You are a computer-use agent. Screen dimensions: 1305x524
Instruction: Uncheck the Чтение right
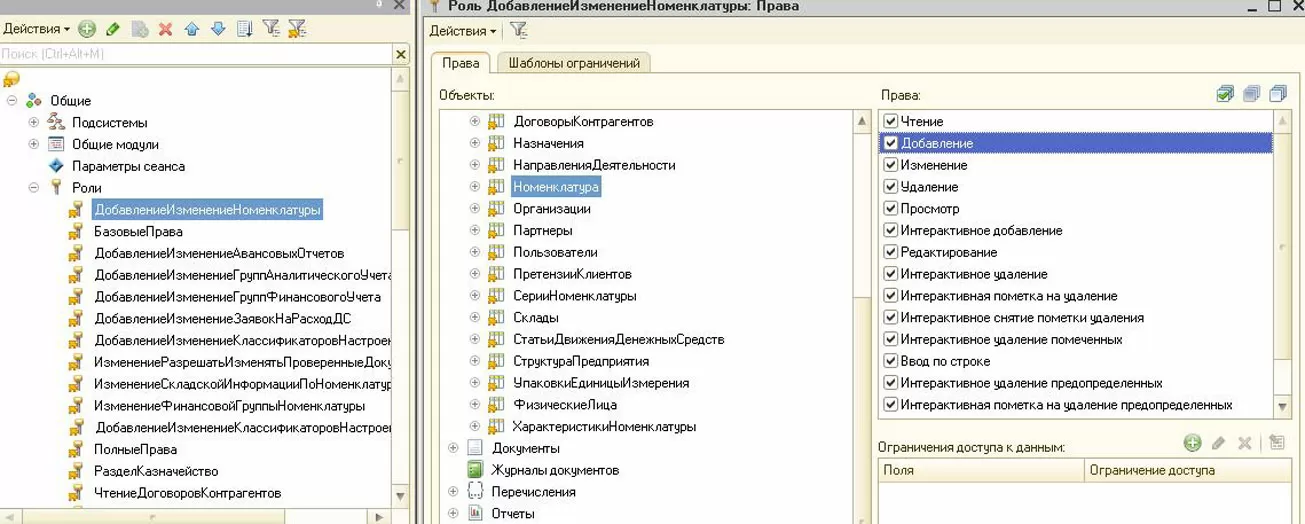pos(890,121)
